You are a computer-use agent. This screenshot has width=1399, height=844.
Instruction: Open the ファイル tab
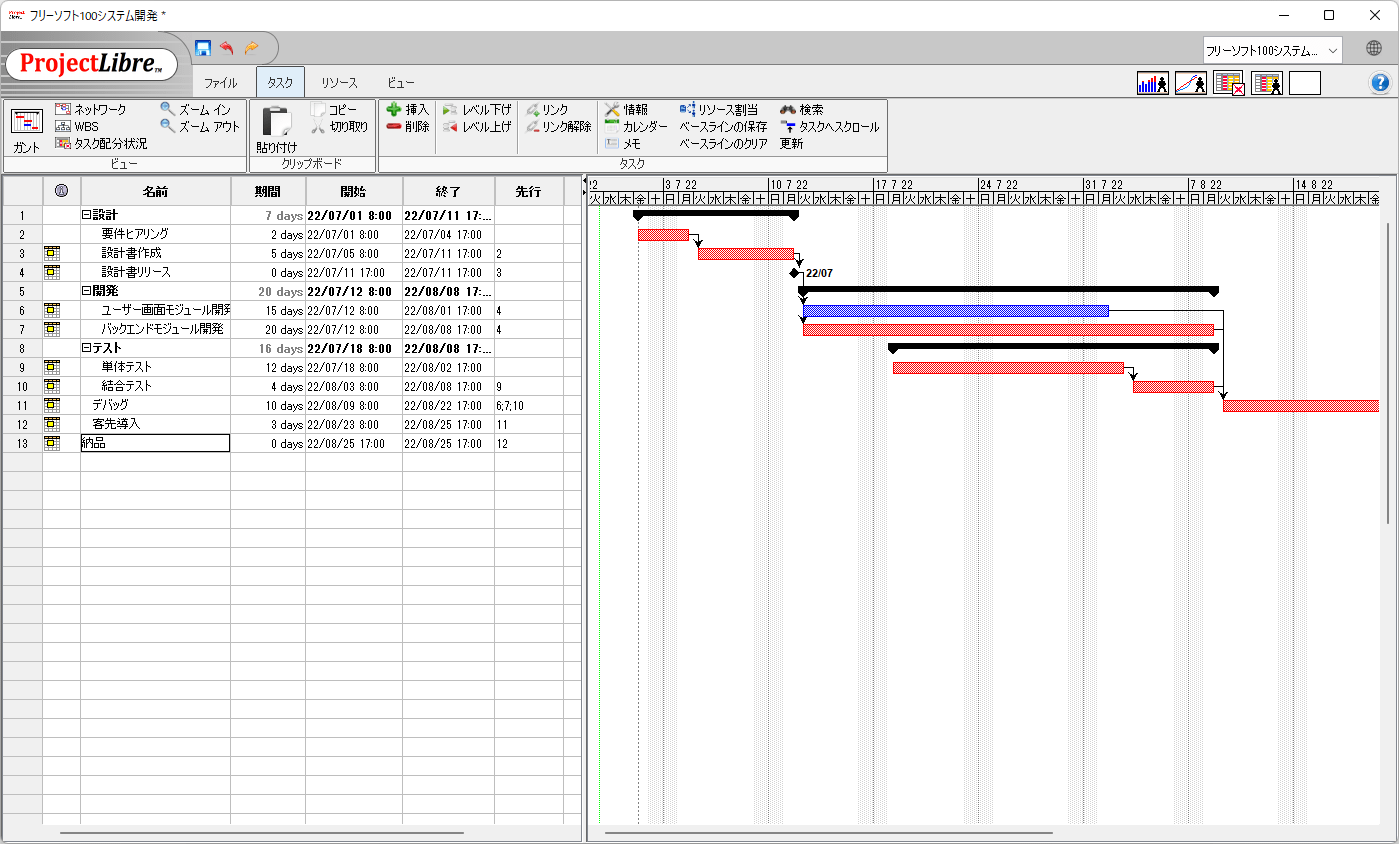(220, 83)
